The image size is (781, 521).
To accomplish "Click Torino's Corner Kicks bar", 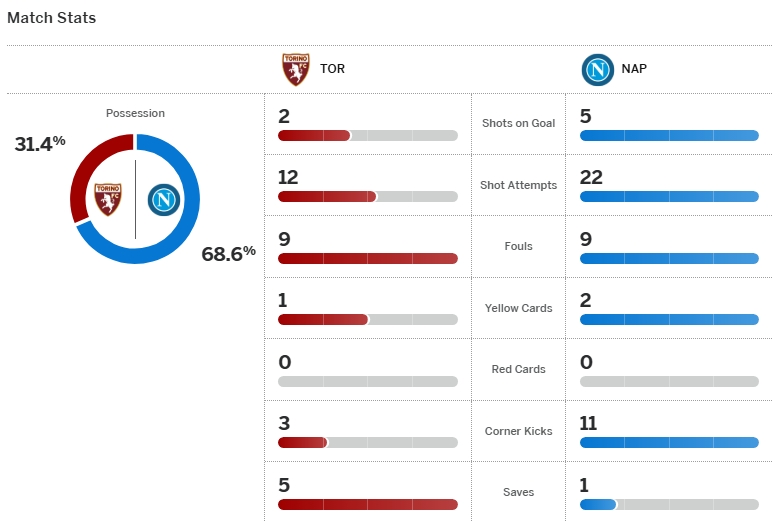I will 367,443.
